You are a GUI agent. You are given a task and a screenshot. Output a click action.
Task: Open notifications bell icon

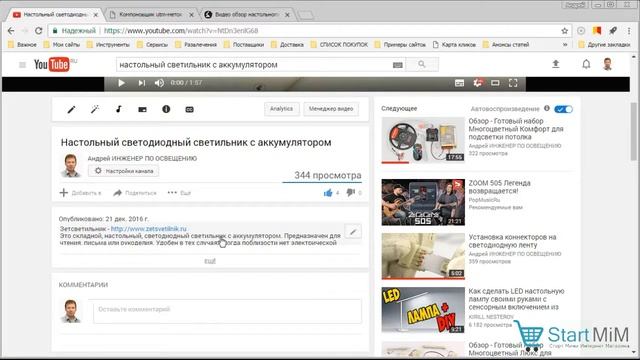point(586,64)
